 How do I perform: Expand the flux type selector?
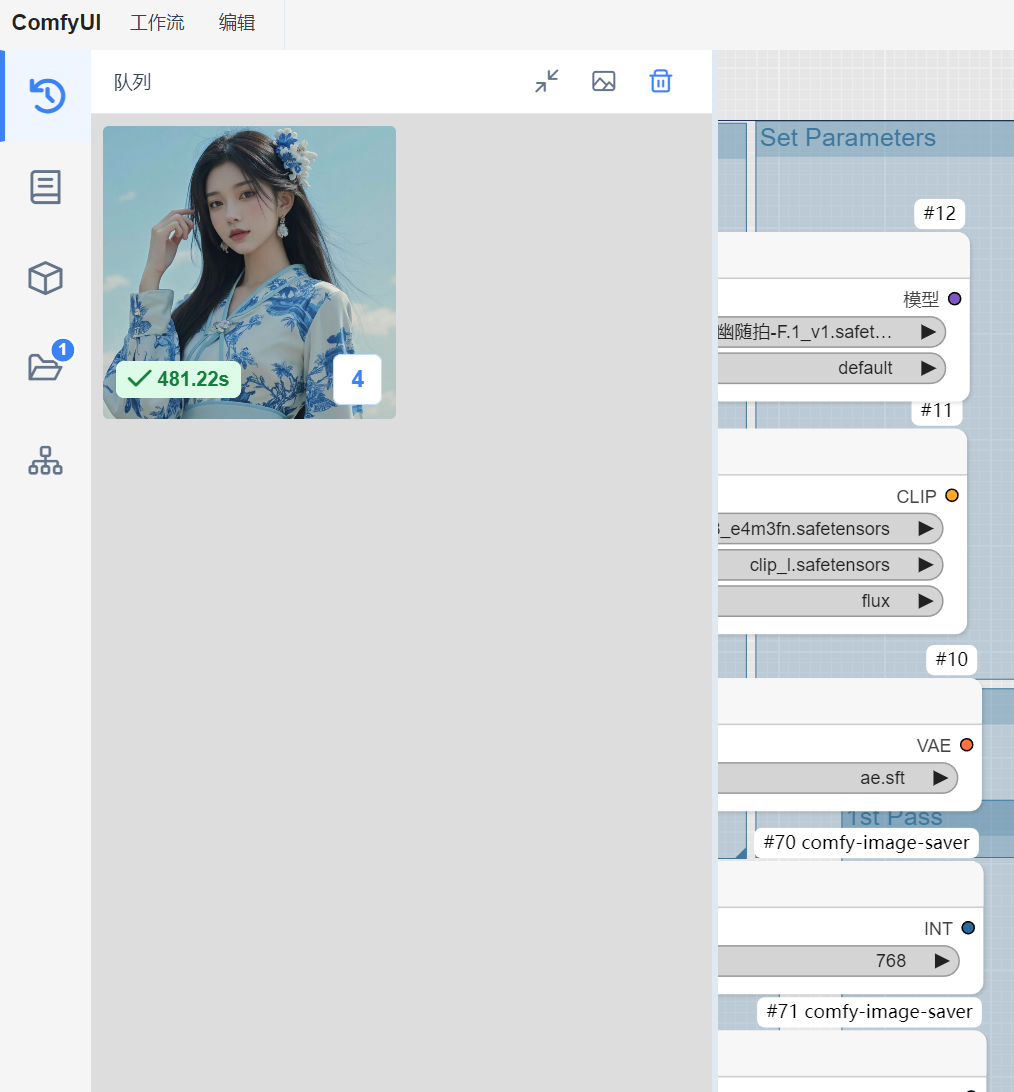pos(830,600)
